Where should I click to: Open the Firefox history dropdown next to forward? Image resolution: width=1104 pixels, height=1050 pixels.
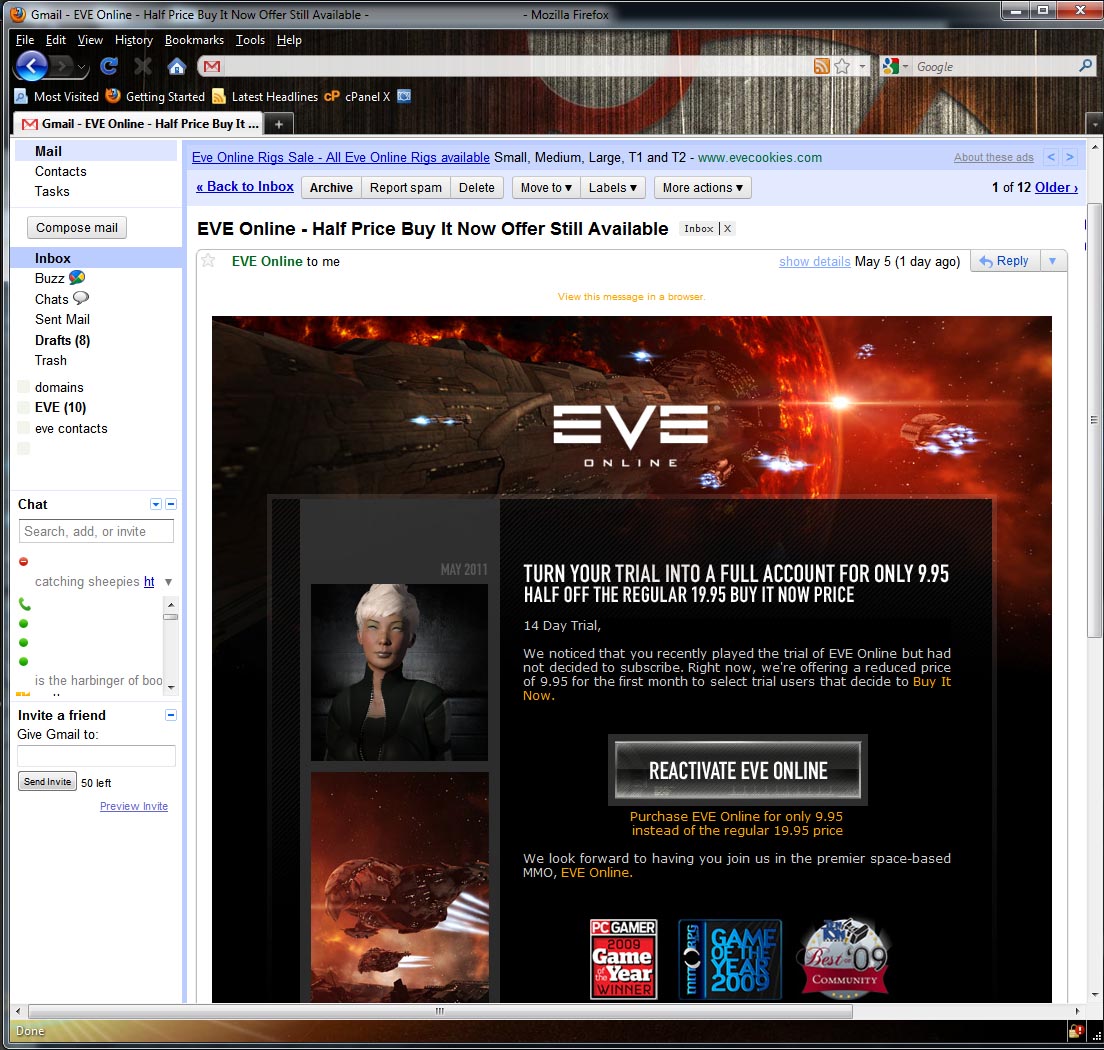pos(82,68)
